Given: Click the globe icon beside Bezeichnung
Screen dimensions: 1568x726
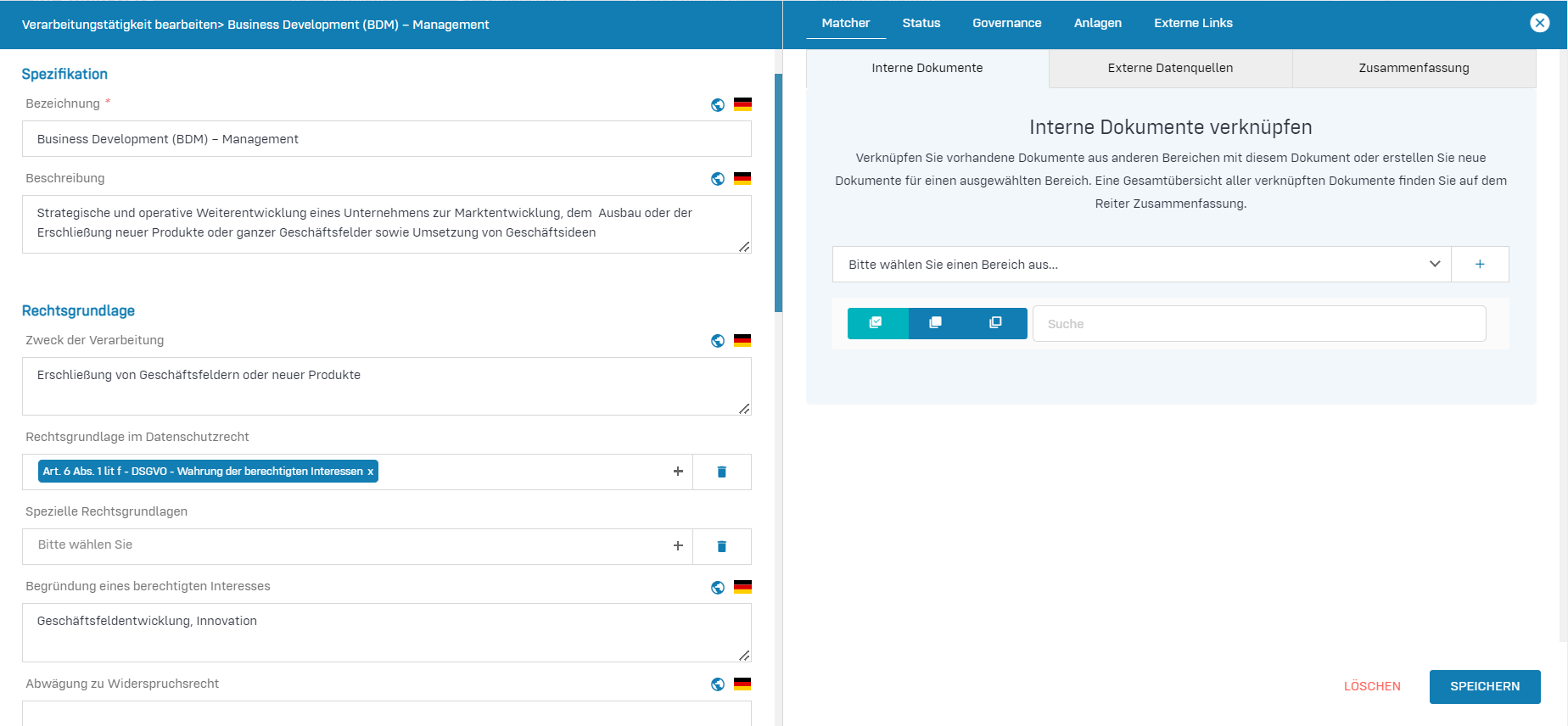Looking at the screenshot, I should (x=718, y=105).
